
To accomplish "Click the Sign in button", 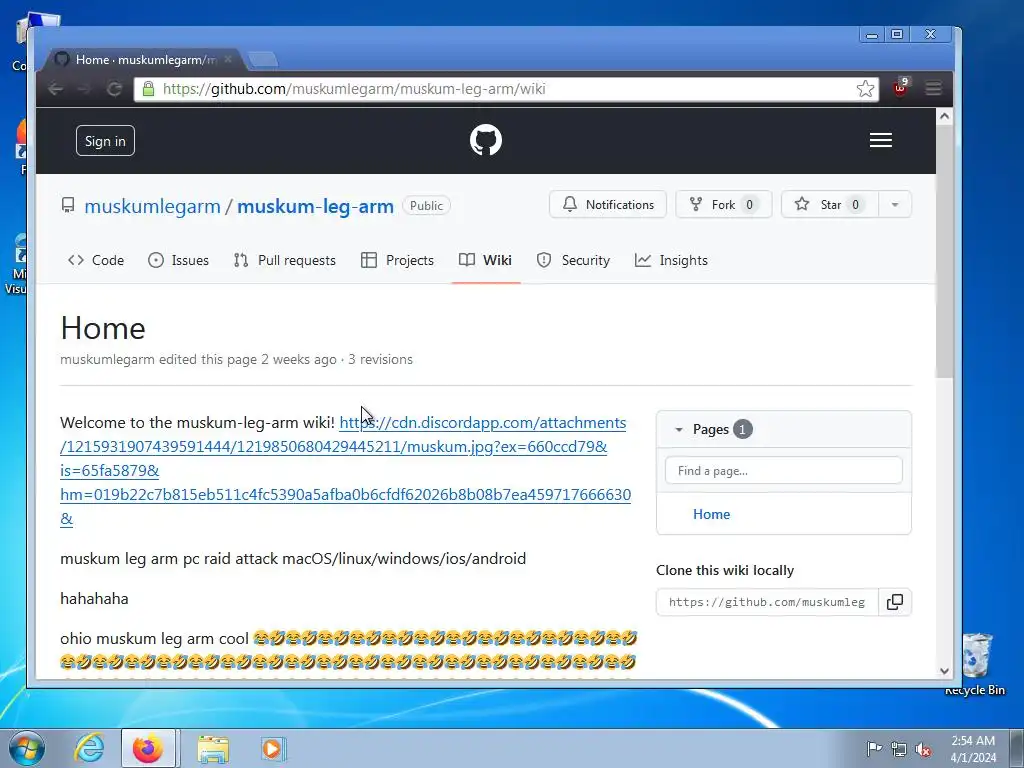I will coord(105,140).
